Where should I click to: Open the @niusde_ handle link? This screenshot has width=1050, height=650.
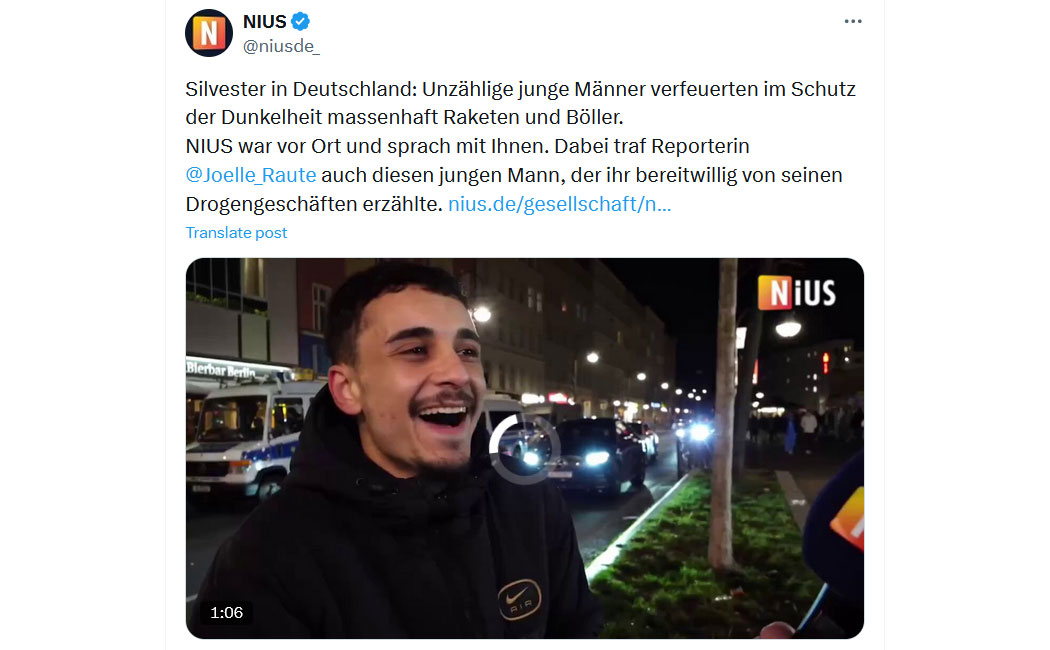tap(281, 46)
